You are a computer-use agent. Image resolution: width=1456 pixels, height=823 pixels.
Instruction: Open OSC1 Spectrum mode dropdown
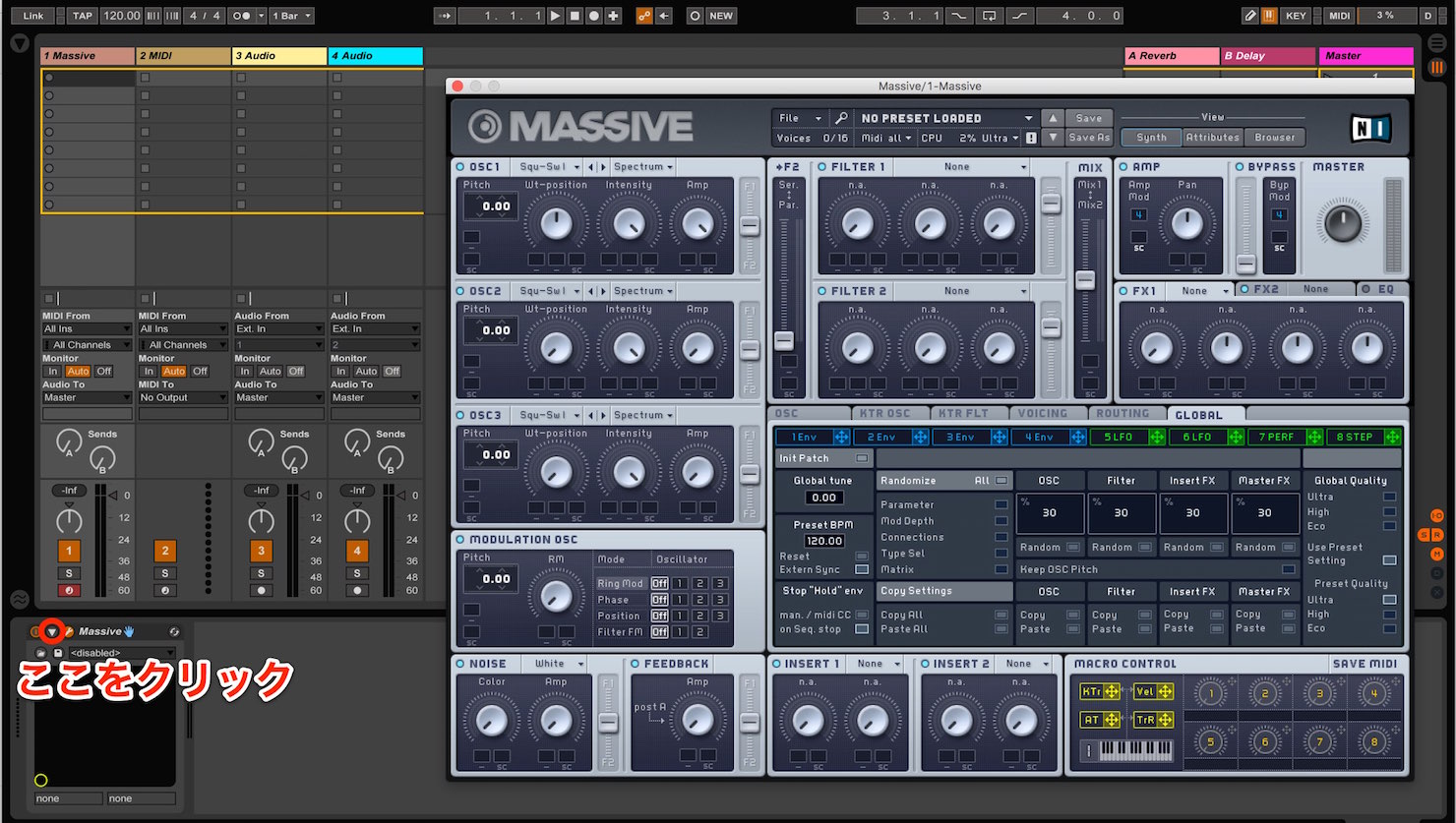[641, 167]
